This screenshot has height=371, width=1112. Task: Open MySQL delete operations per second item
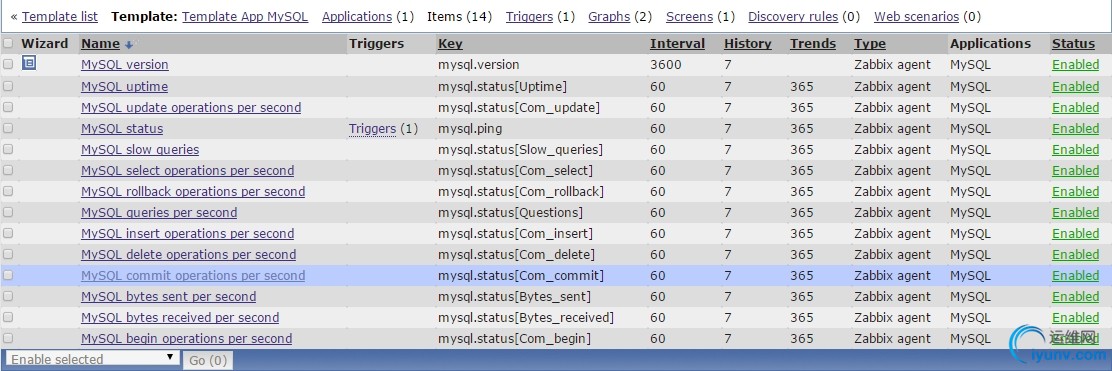tap(189, 255)
